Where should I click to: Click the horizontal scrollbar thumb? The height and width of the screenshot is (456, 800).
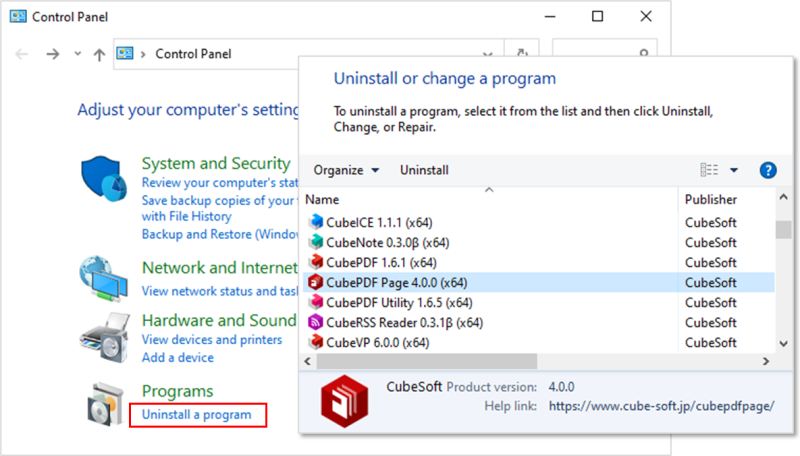pyautogui.click(x=427, y=361)
